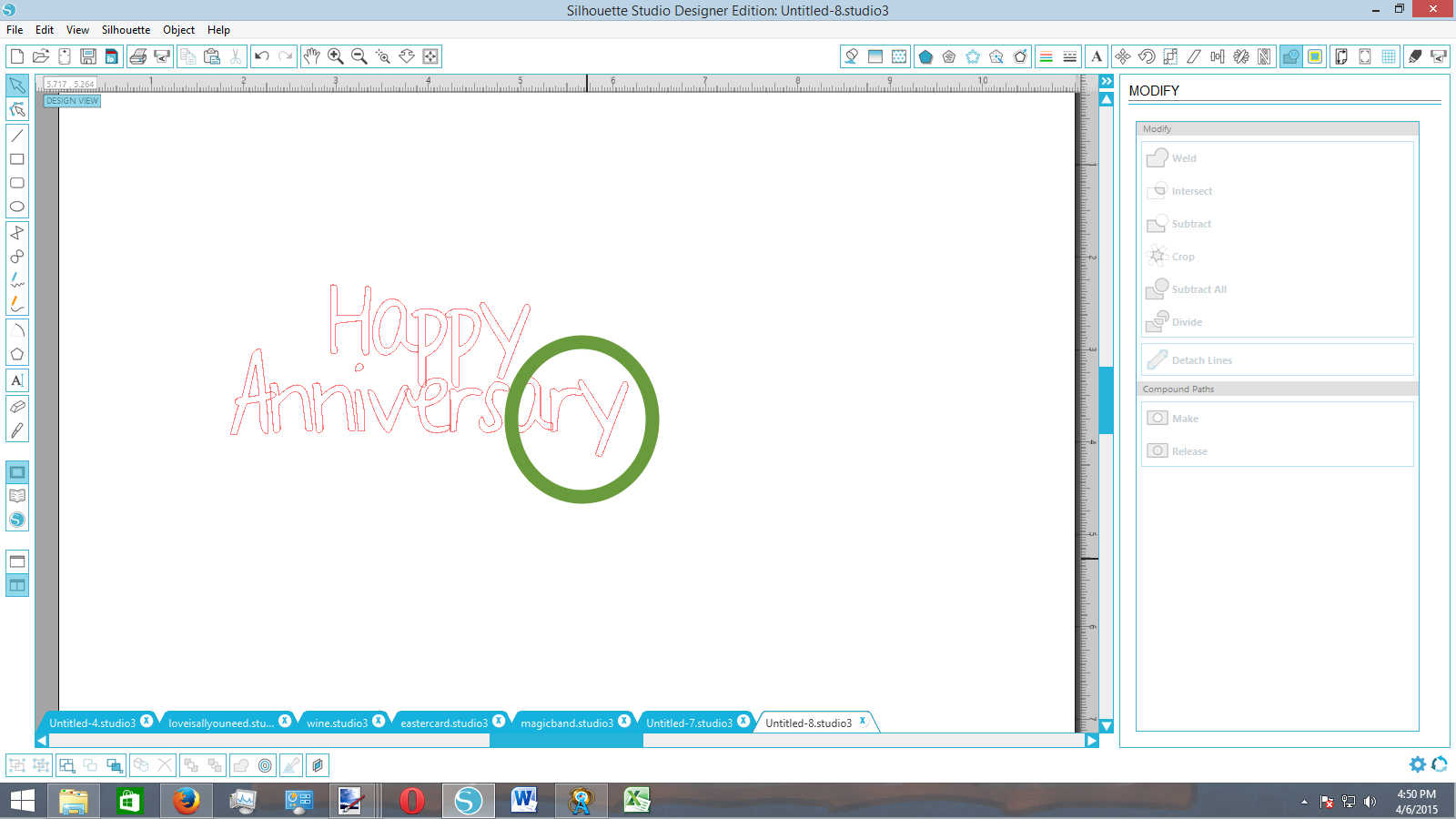Undo the last action
Viewport: 1456px width, 819px height.
(262, 56)
